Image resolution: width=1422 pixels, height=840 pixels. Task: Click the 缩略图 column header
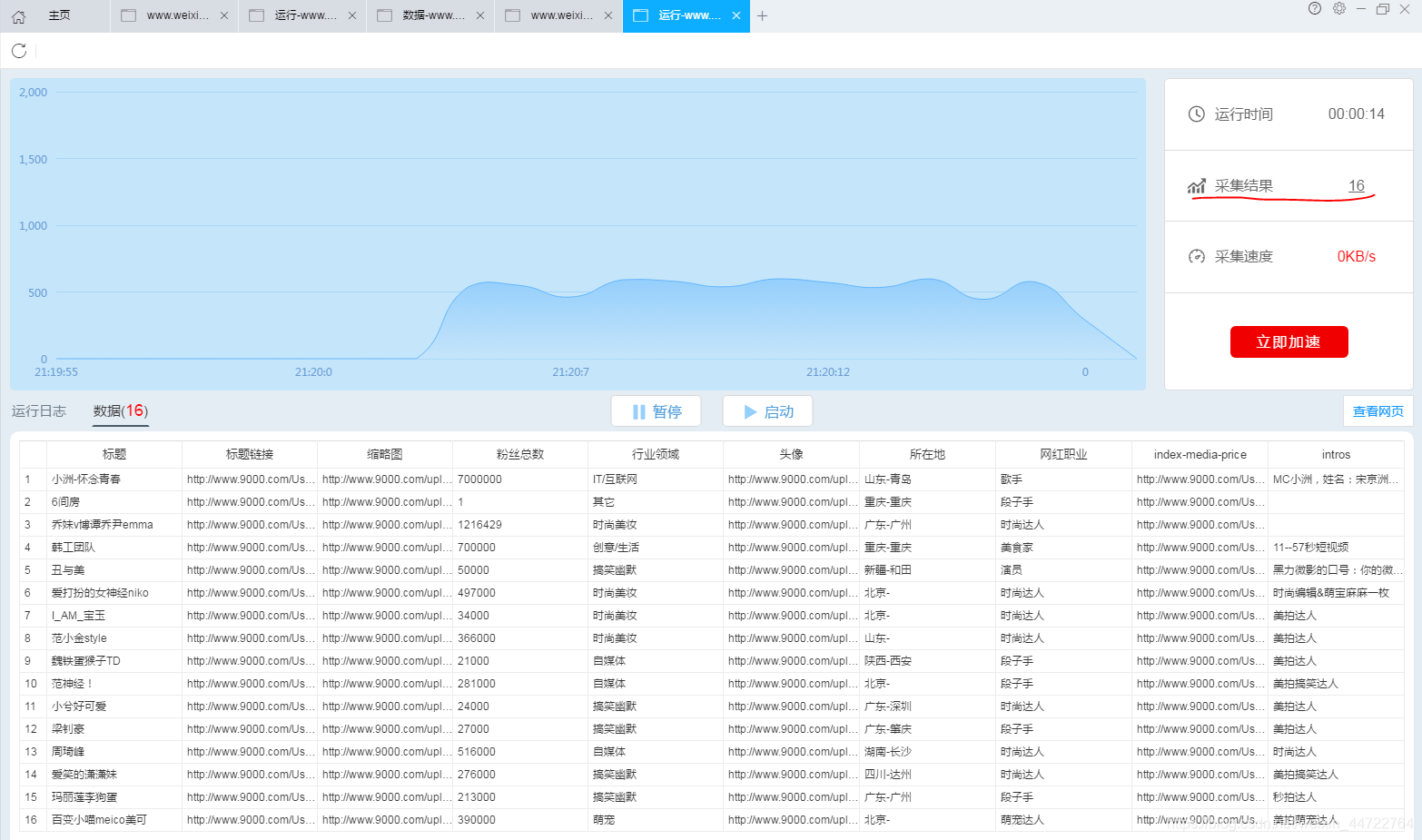tap(385, 454)
